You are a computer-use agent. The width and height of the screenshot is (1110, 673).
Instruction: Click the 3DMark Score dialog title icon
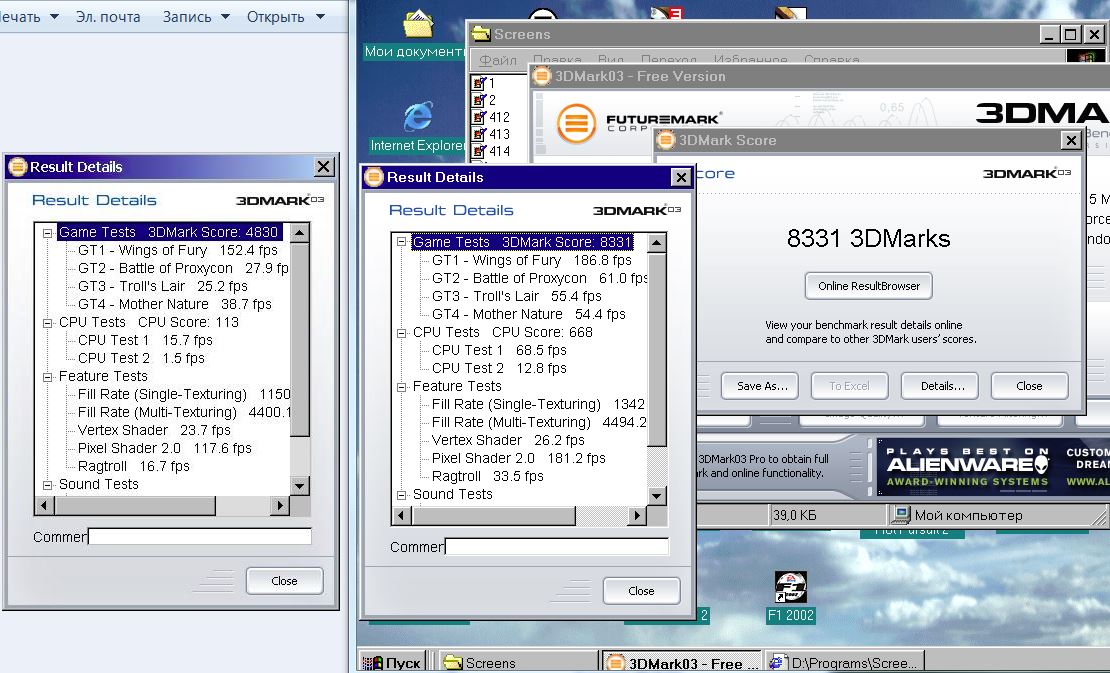[665, 139]
